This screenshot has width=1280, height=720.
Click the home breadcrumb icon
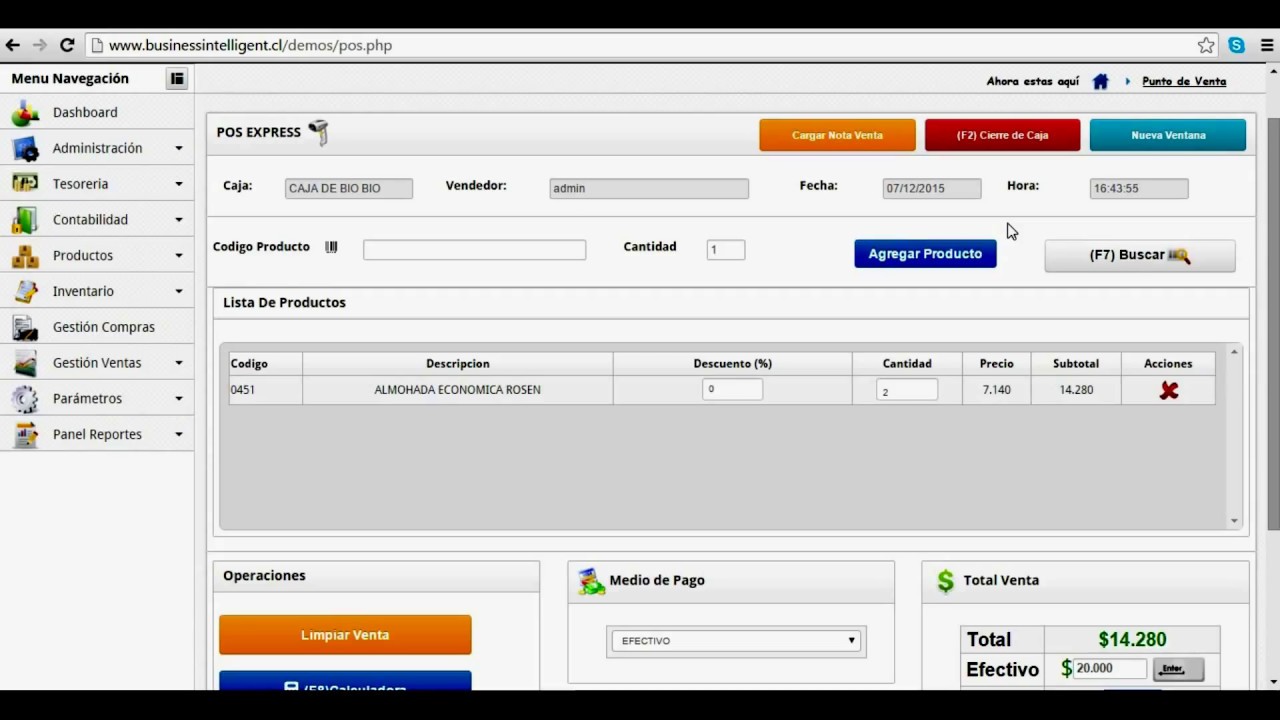coord(1100,82)
